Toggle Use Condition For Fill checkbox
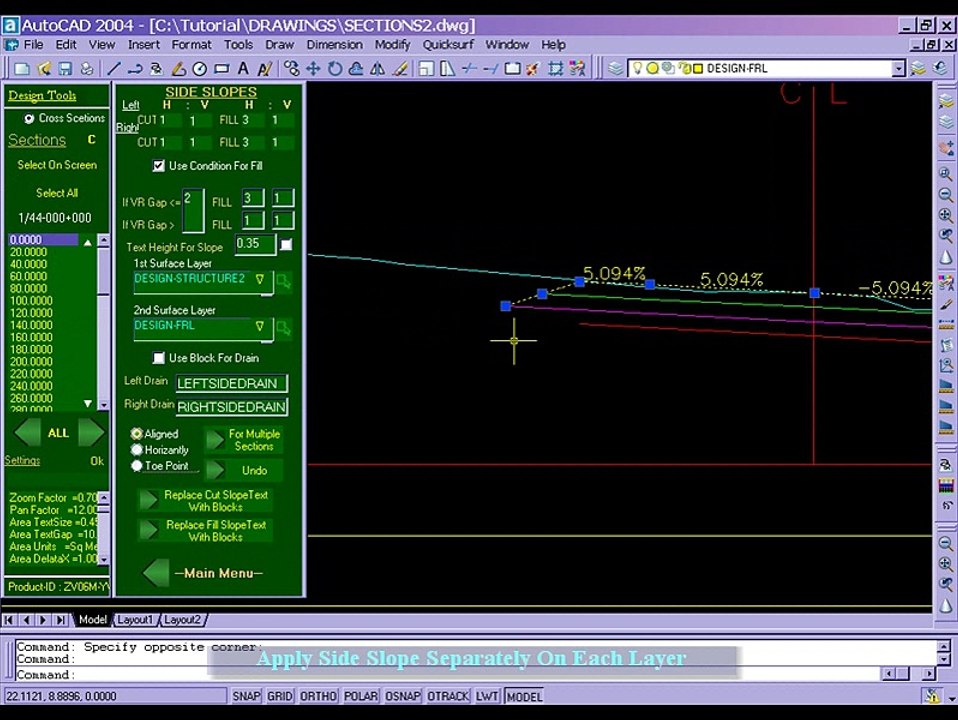The width and height of the screenshot is (958, 720). pos(158,166)
